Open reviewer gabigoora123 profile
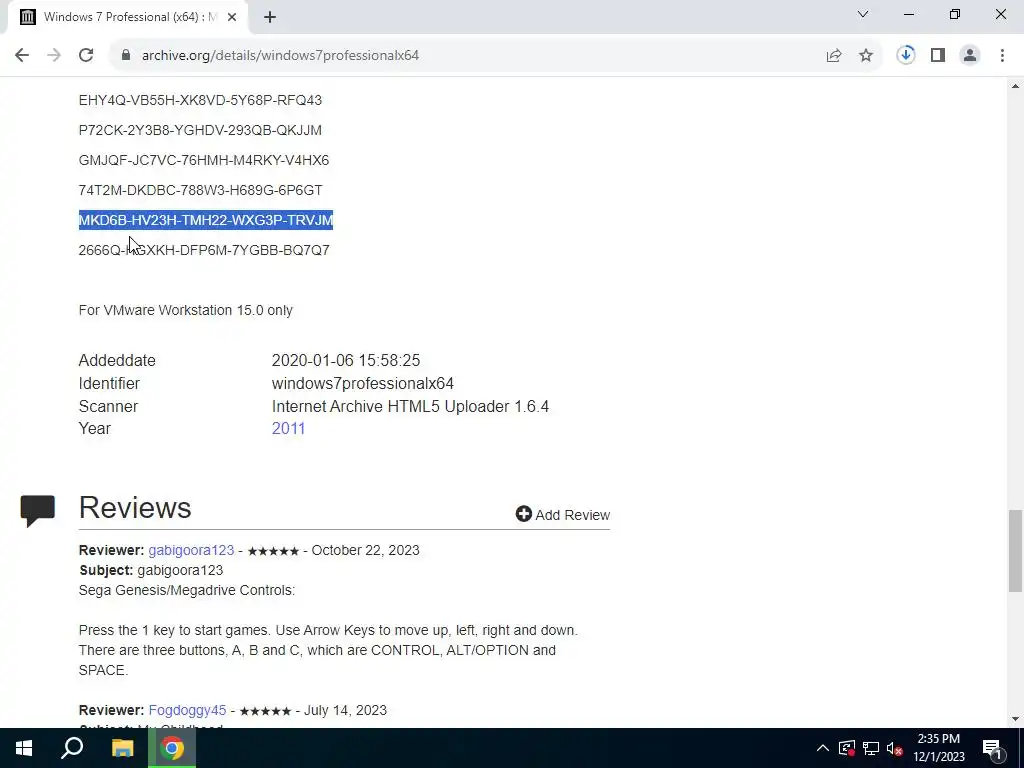The width and height of the screenshot is (1024, 768). pos(191,550)
